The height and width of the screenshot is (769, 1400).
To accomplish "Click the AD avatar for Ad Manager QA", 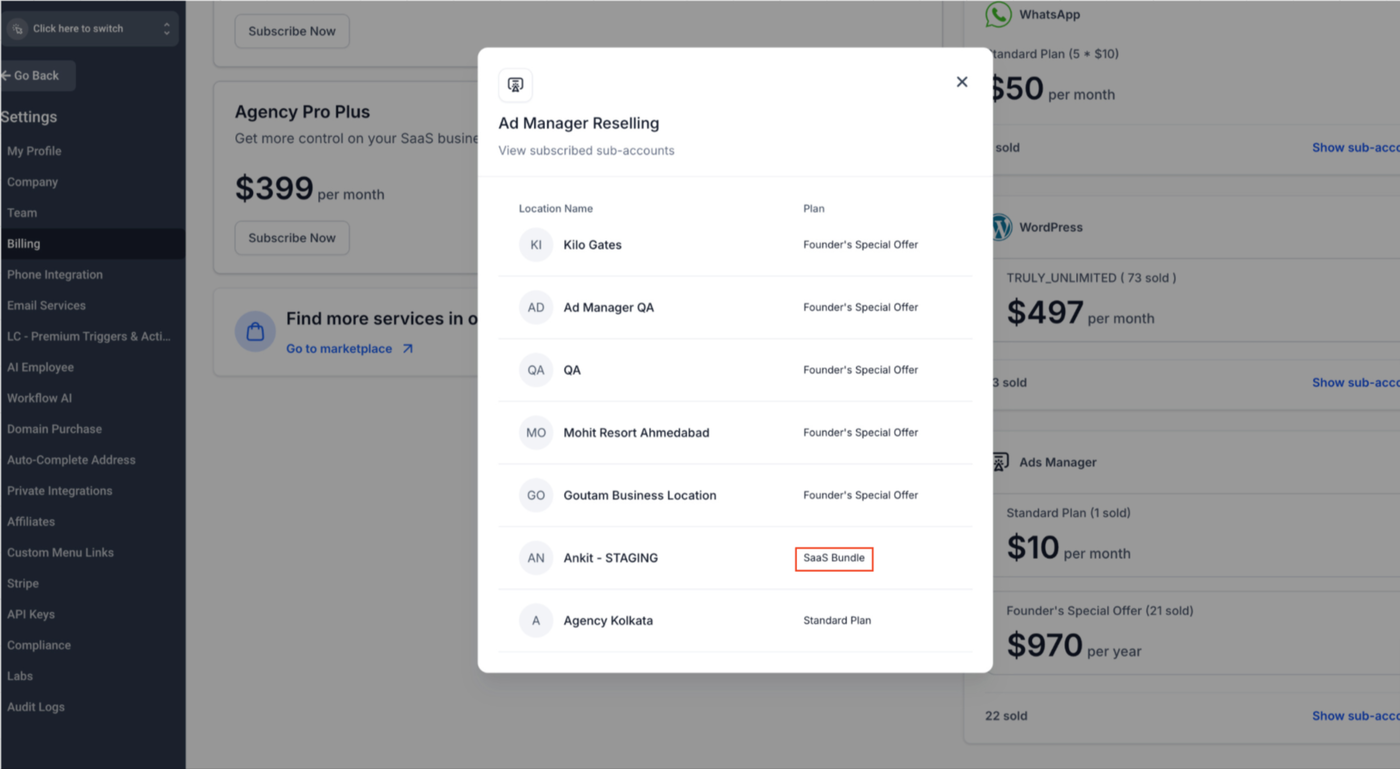I will click(x=536, y=308).
